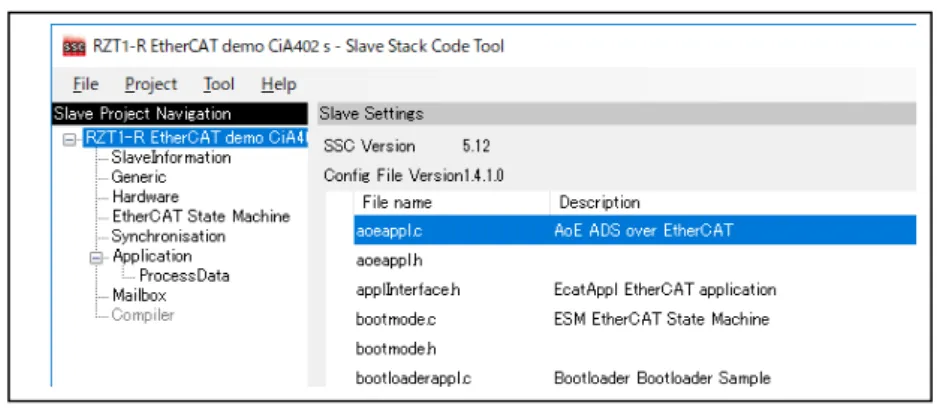Image resolution: width=937 pixels, height=409 pixels.
Task: Open the Help menu
Action: [x=278, y=84]
